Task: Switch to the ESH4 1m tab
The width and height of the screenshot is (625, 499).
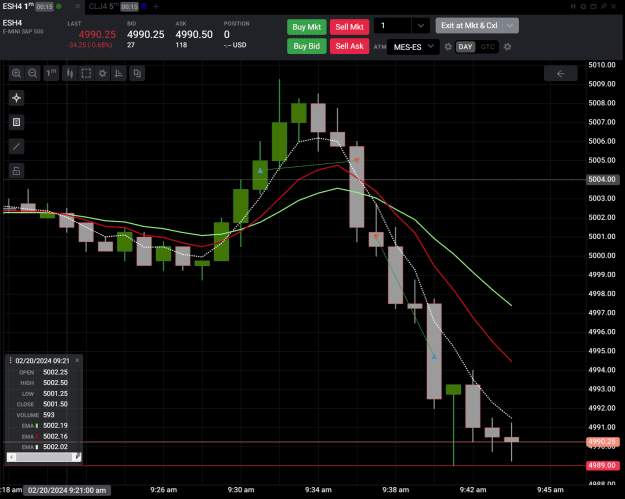Action: point(18,6)
